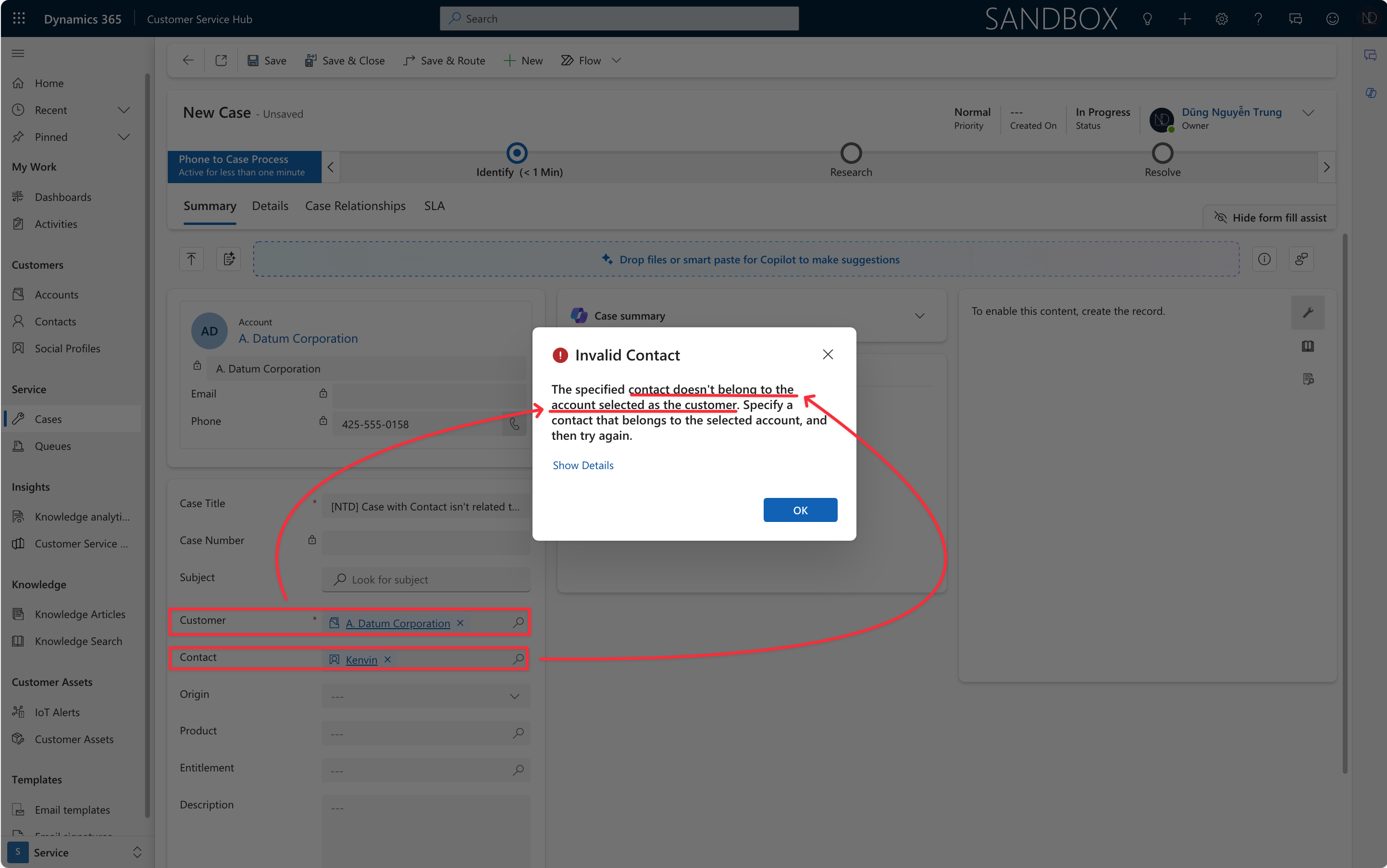Click the Customer field search magnifier
The height and width of the screenshot is (868, 1387).
(518, 622)
